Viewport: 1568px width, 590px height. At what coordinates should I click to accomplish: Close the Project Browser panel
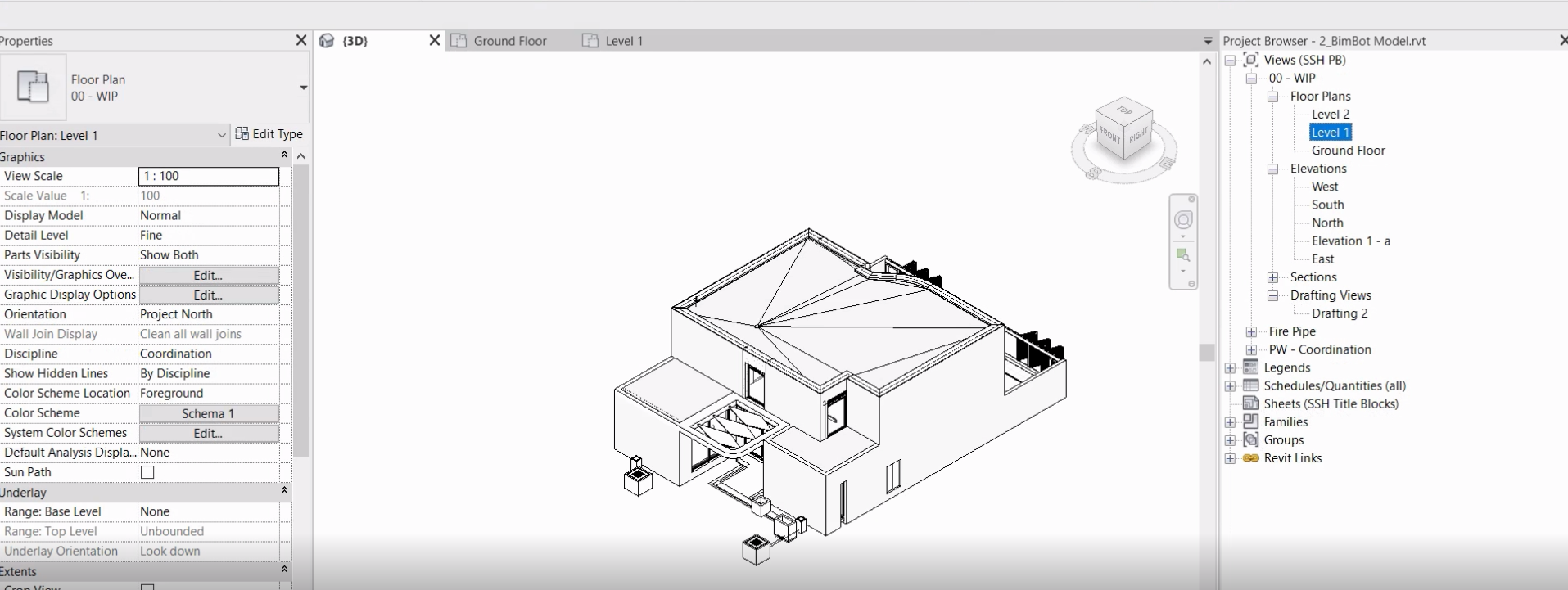[1562, 40]
